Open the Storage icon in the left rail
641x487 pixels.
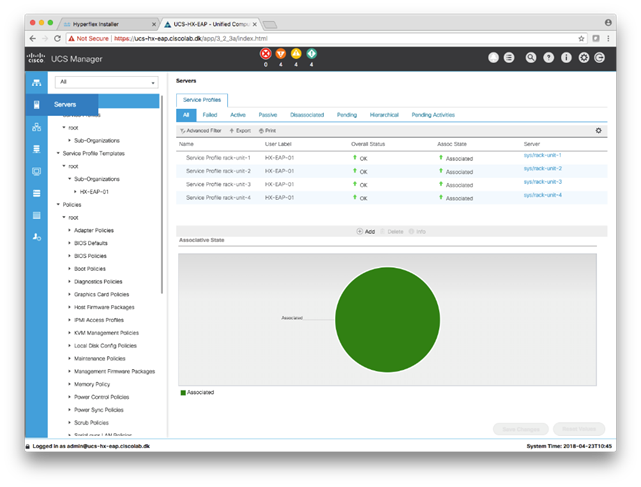(36, 193)
